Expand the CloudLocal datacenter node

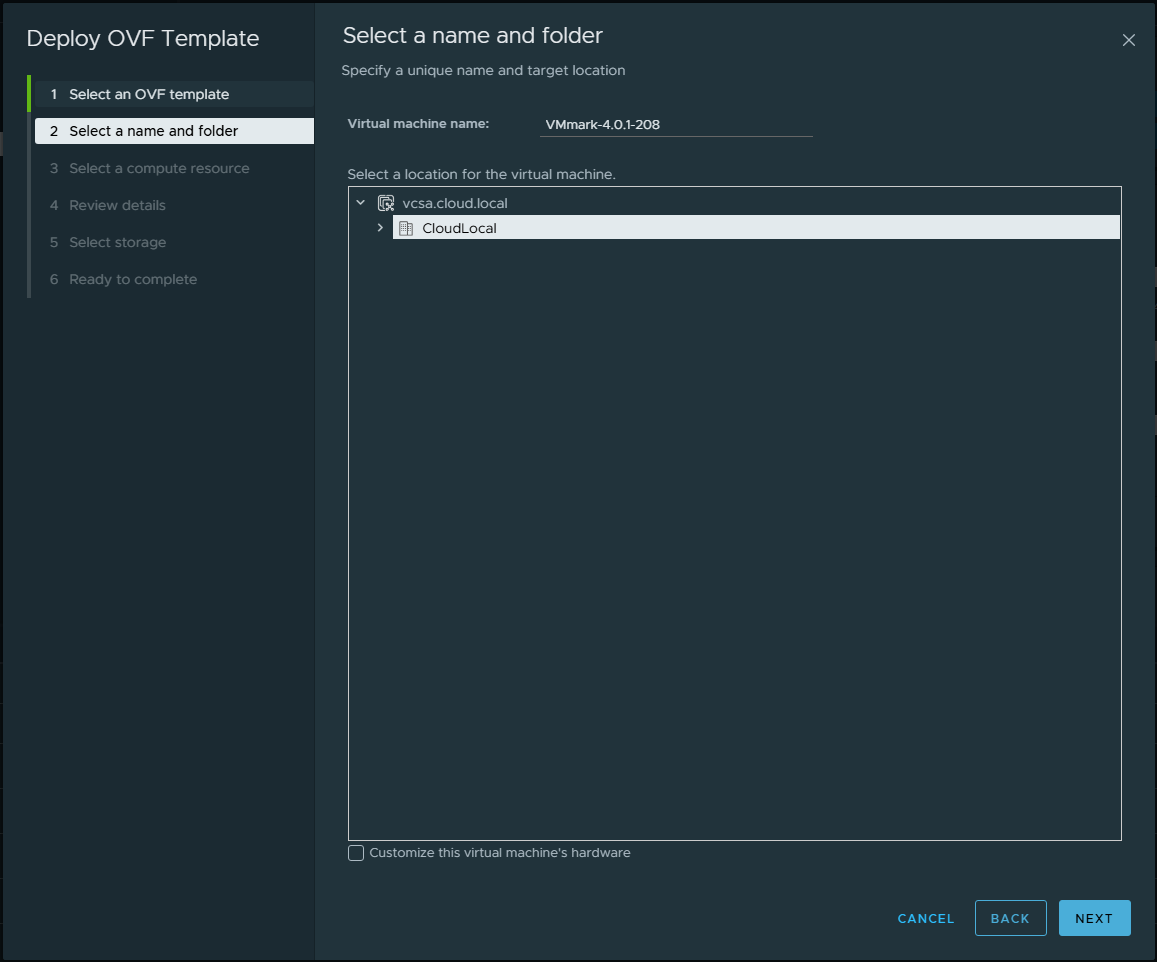tap(380, 228)
